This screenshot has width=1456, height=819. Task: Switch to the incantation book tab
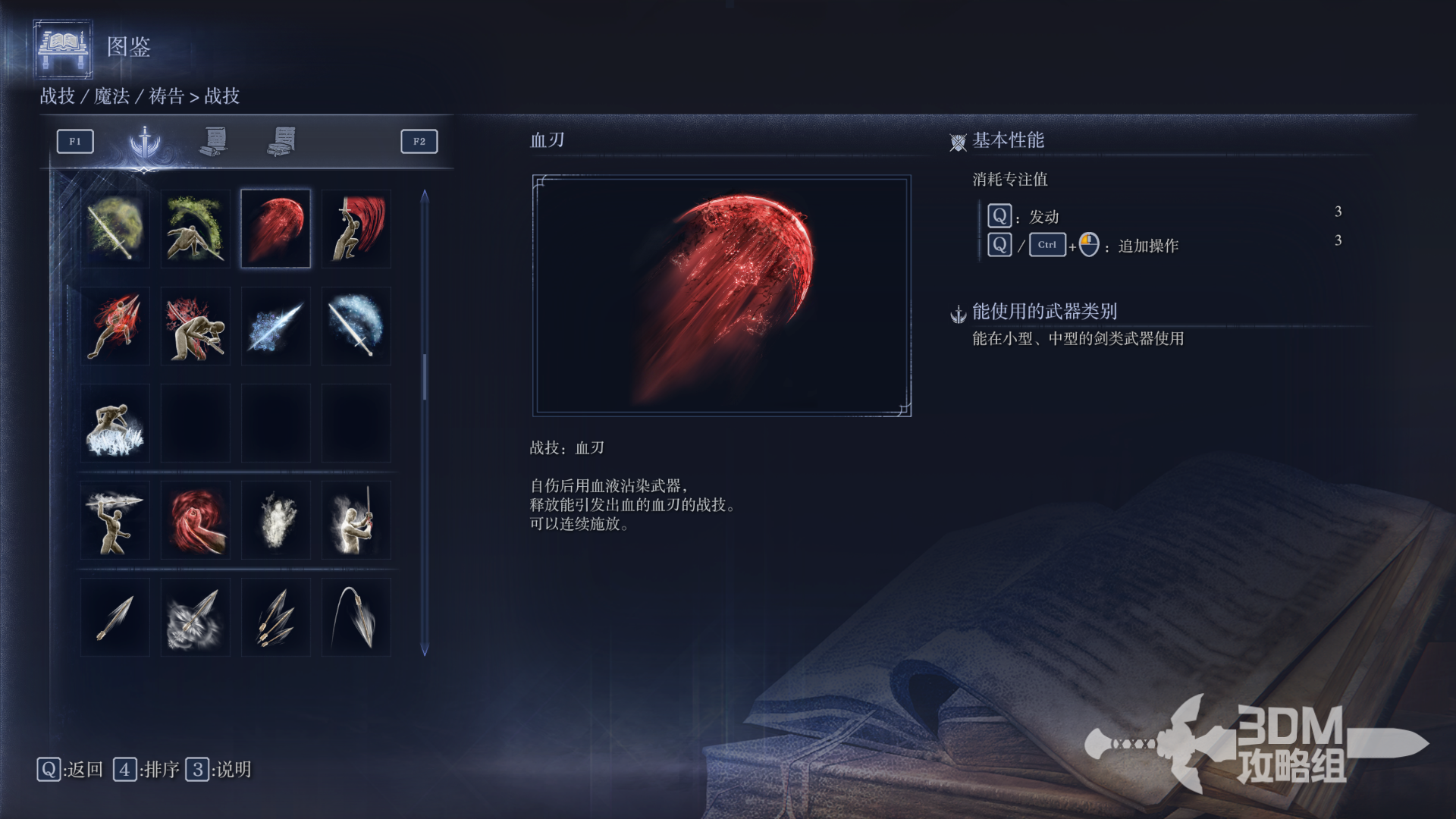282,142
